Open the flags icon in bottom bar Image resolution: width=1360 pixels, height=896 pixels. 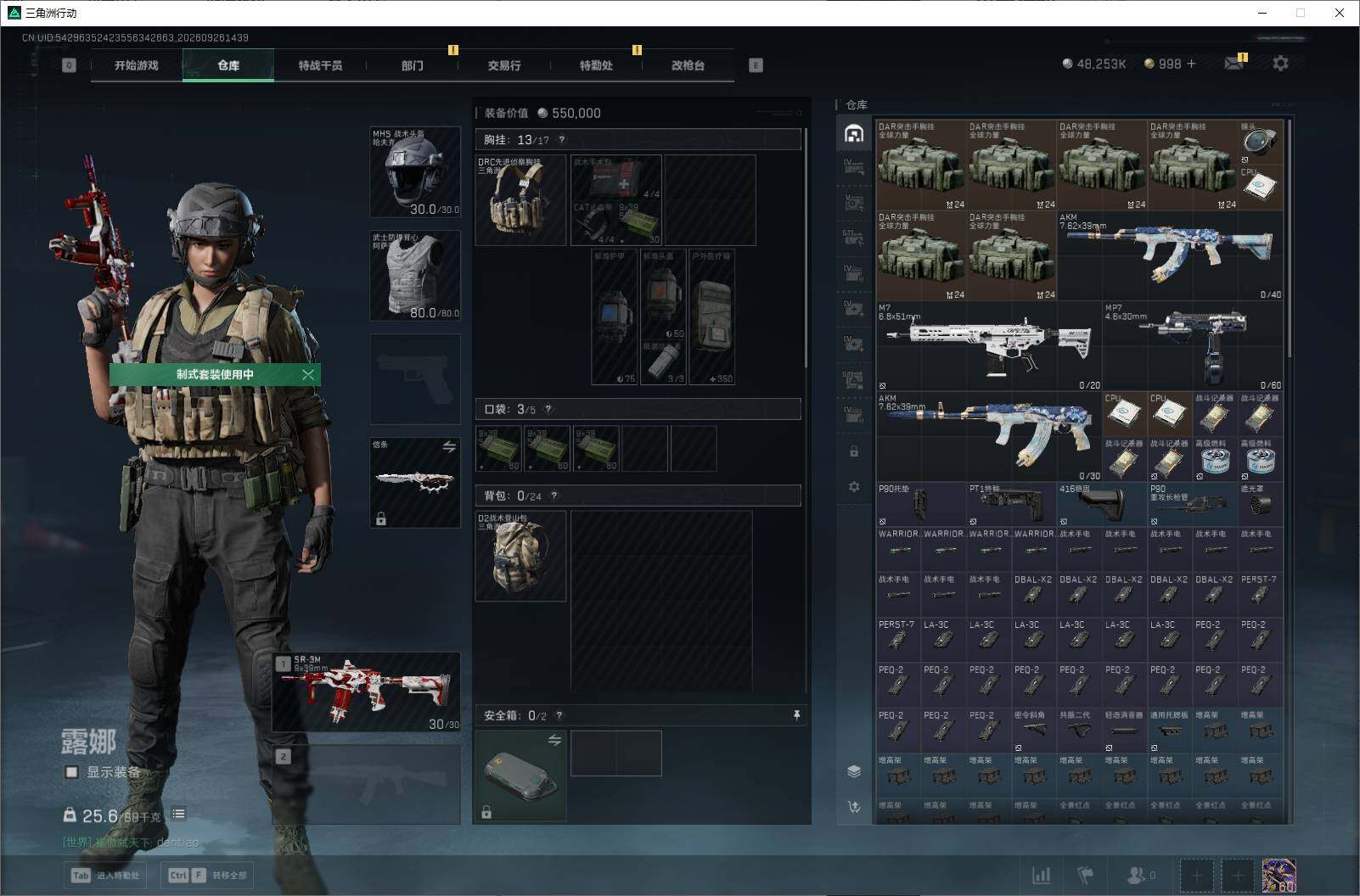pyautogui.click(x=1086, y=875)
